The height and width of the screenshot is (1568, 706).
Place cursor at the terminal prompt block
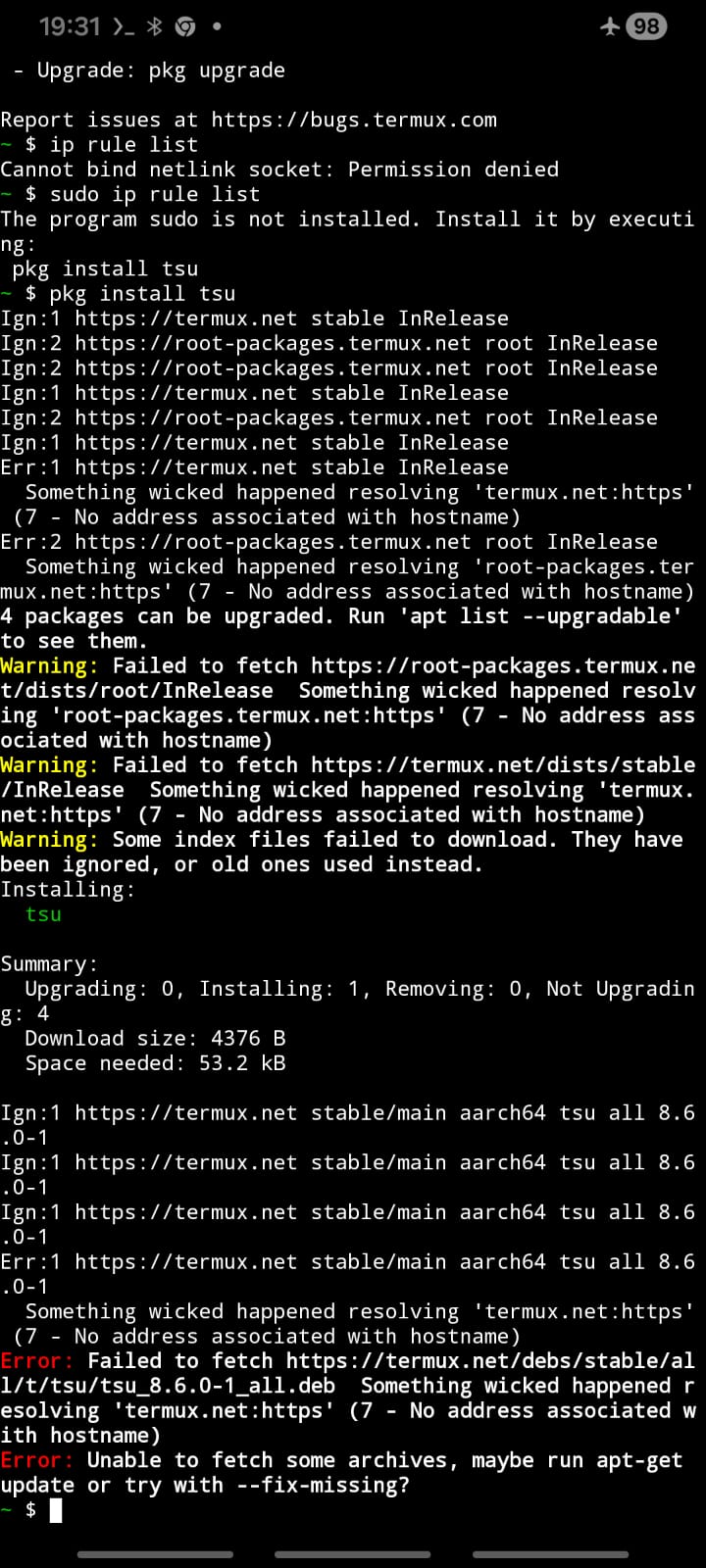coord(56,1510)
